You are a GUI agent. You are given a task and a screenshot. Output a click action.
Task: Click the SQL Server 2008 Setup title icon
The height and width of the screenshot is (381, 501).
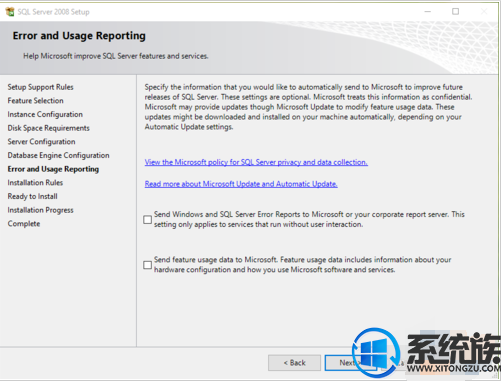[10, 12]
